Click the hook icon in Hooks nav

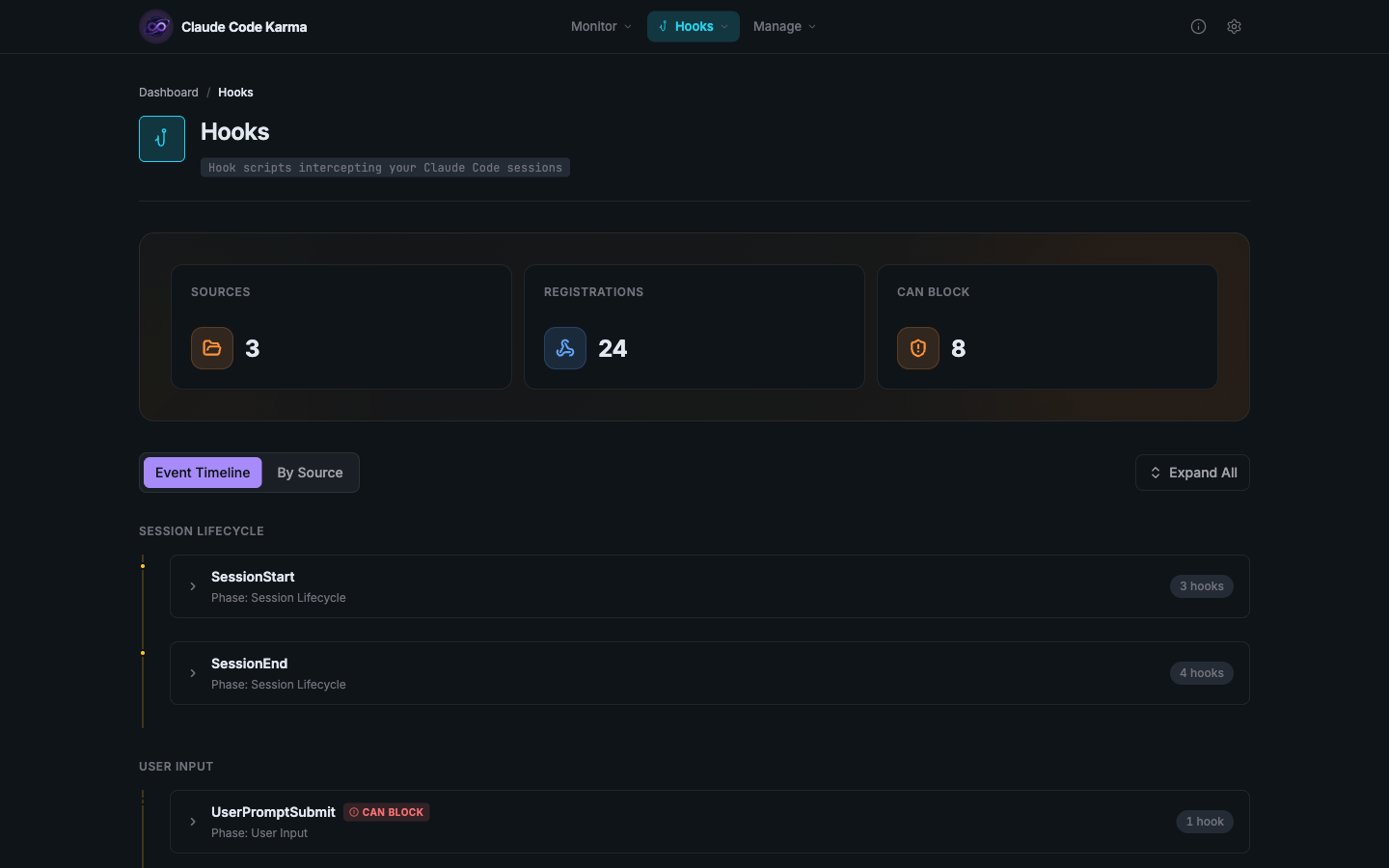(663, 27)
